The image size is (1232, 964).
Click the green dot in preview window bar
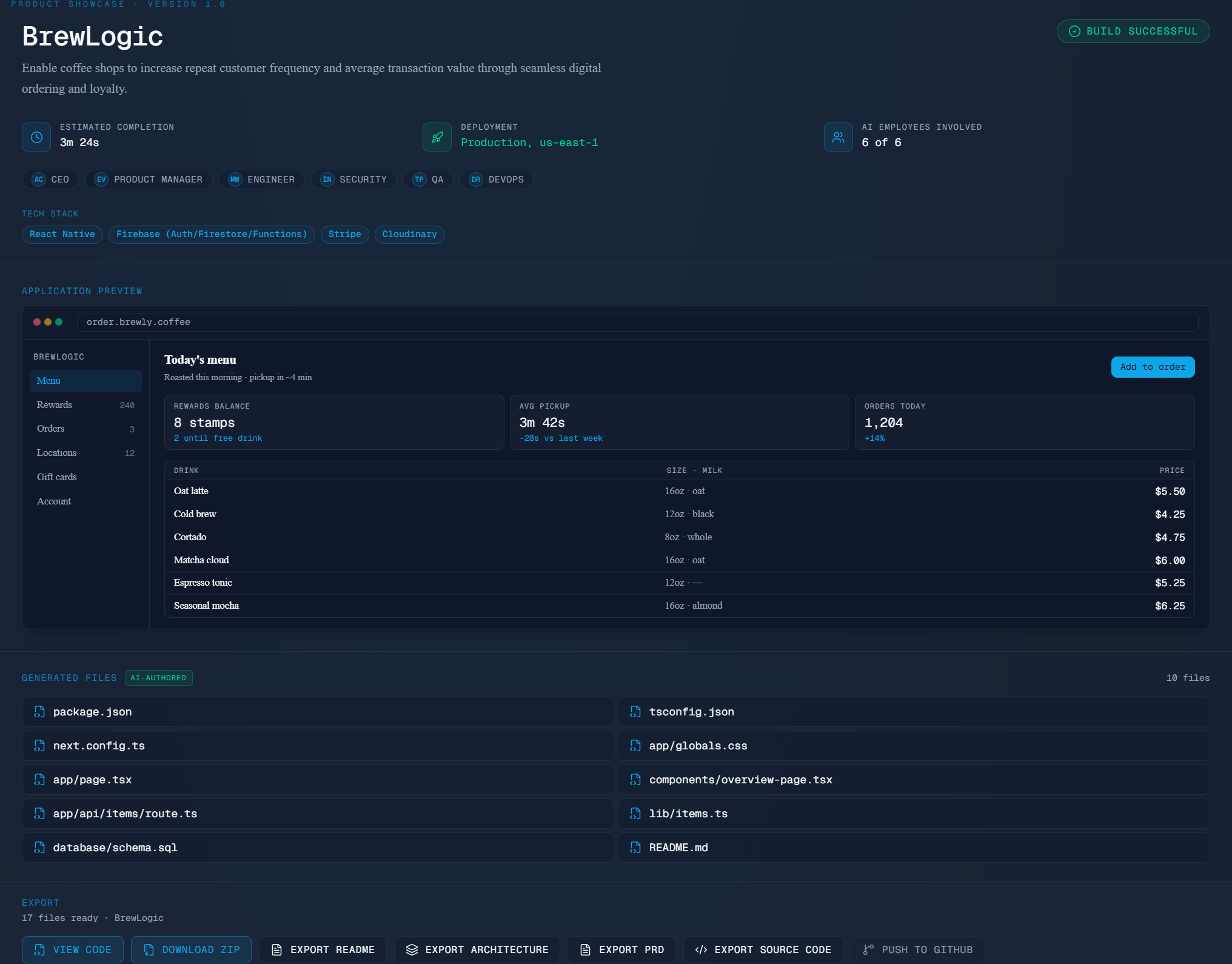59,322
